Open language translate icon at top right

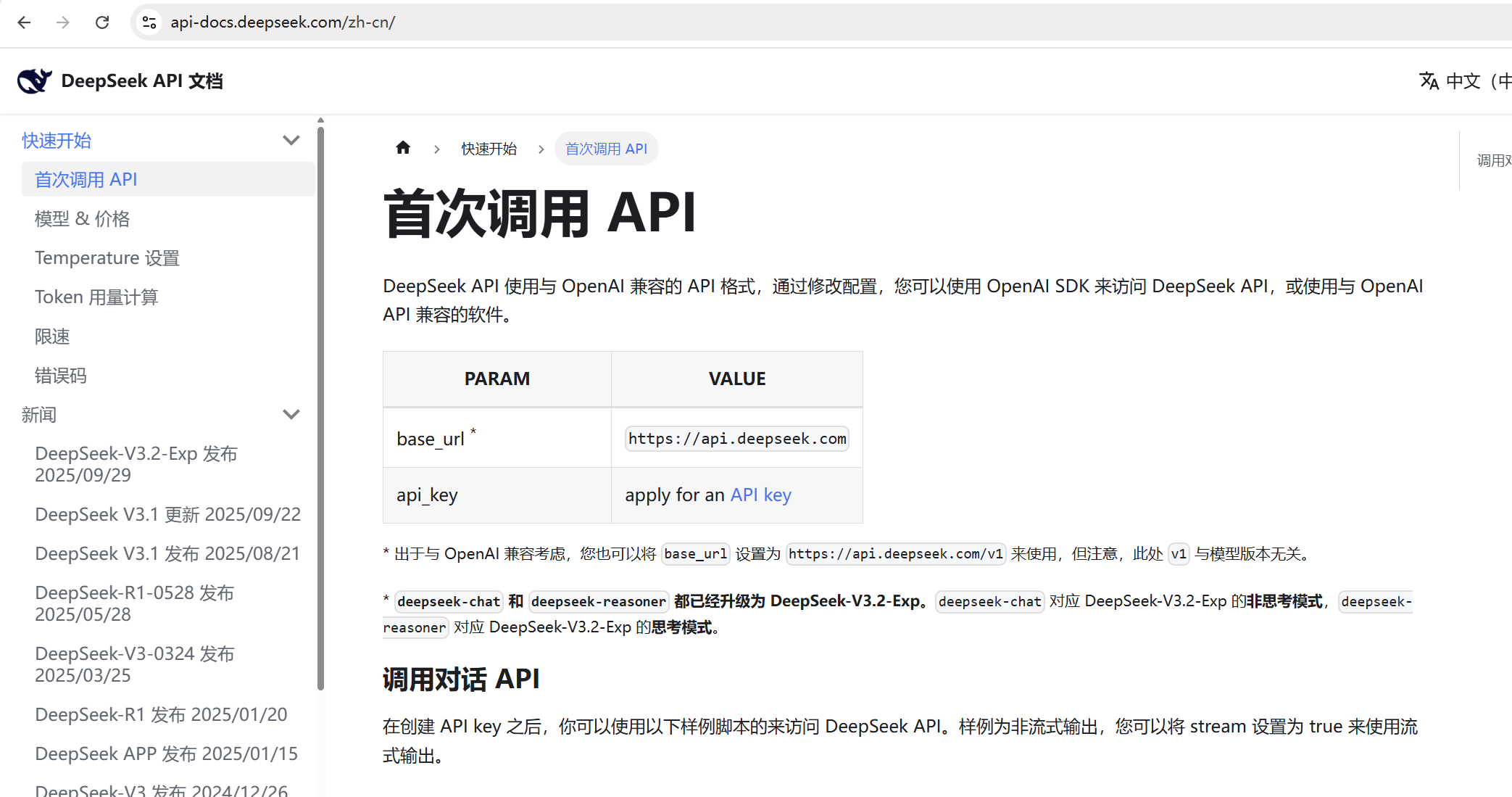1429,80
